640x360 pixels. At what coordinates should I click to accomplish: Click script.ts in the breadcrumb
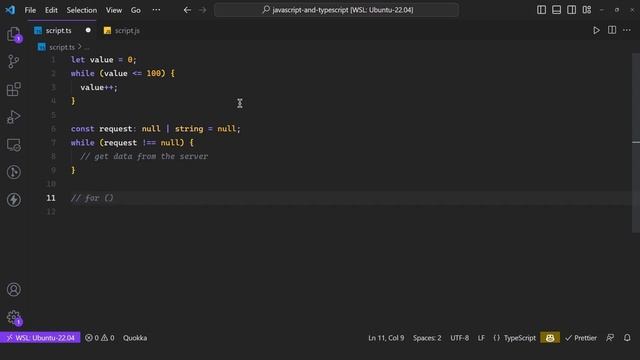point(61,47)
